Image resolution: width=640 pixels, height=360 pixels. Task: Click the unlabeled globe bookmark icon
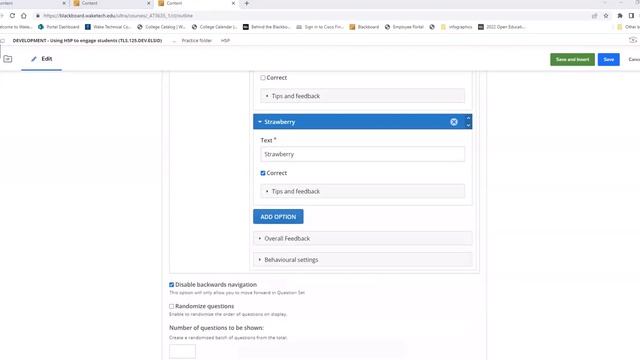[x=432, y=27]
